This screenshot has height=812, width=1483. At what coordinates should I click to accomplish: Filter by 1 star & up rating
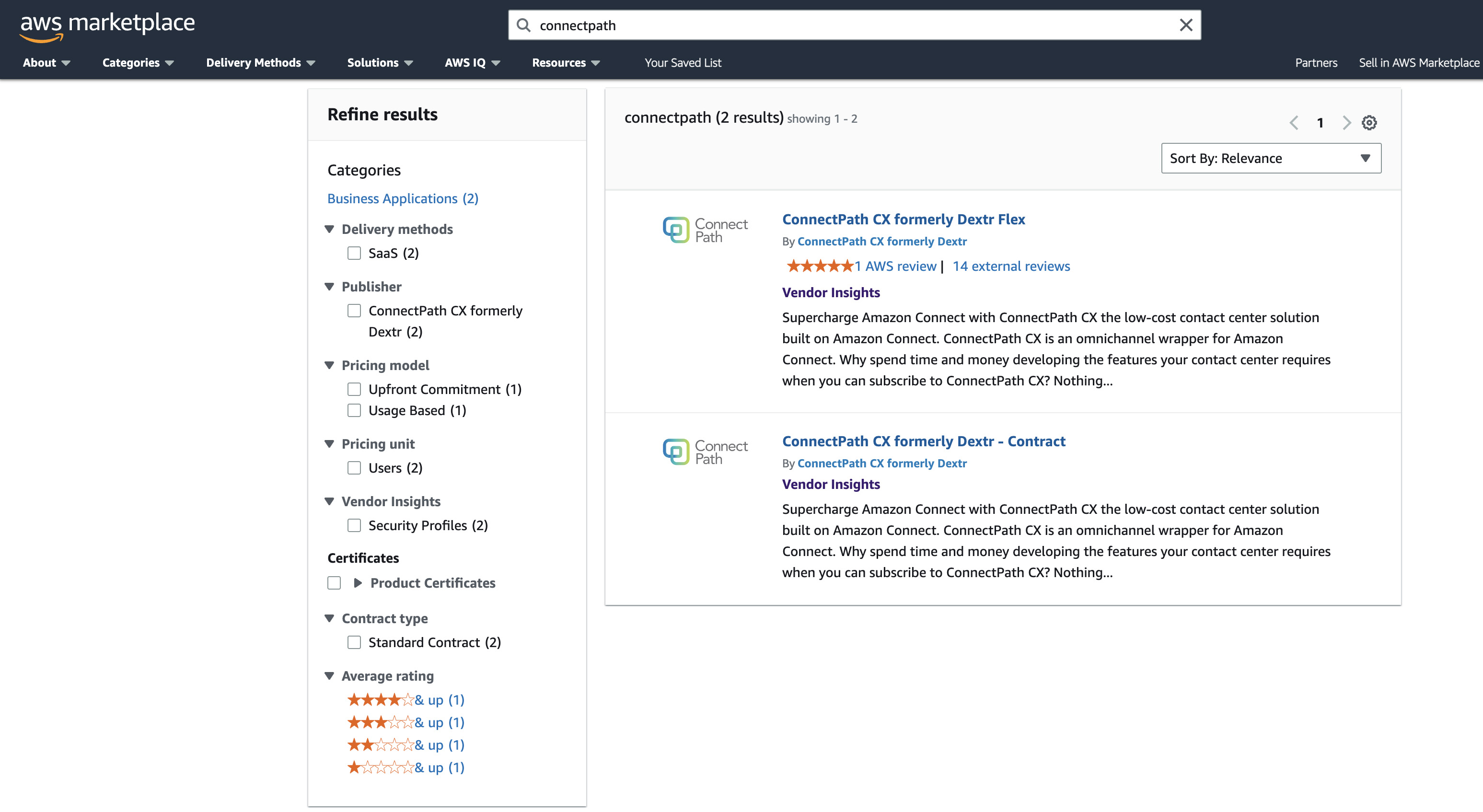[406, 767]
